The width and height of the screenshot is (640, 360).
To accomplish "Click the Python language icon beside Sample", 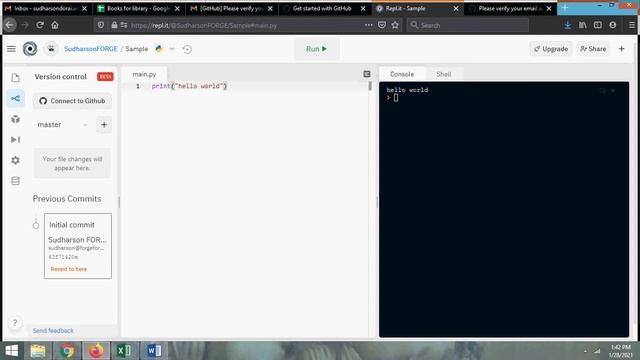I will click(159, 49).
